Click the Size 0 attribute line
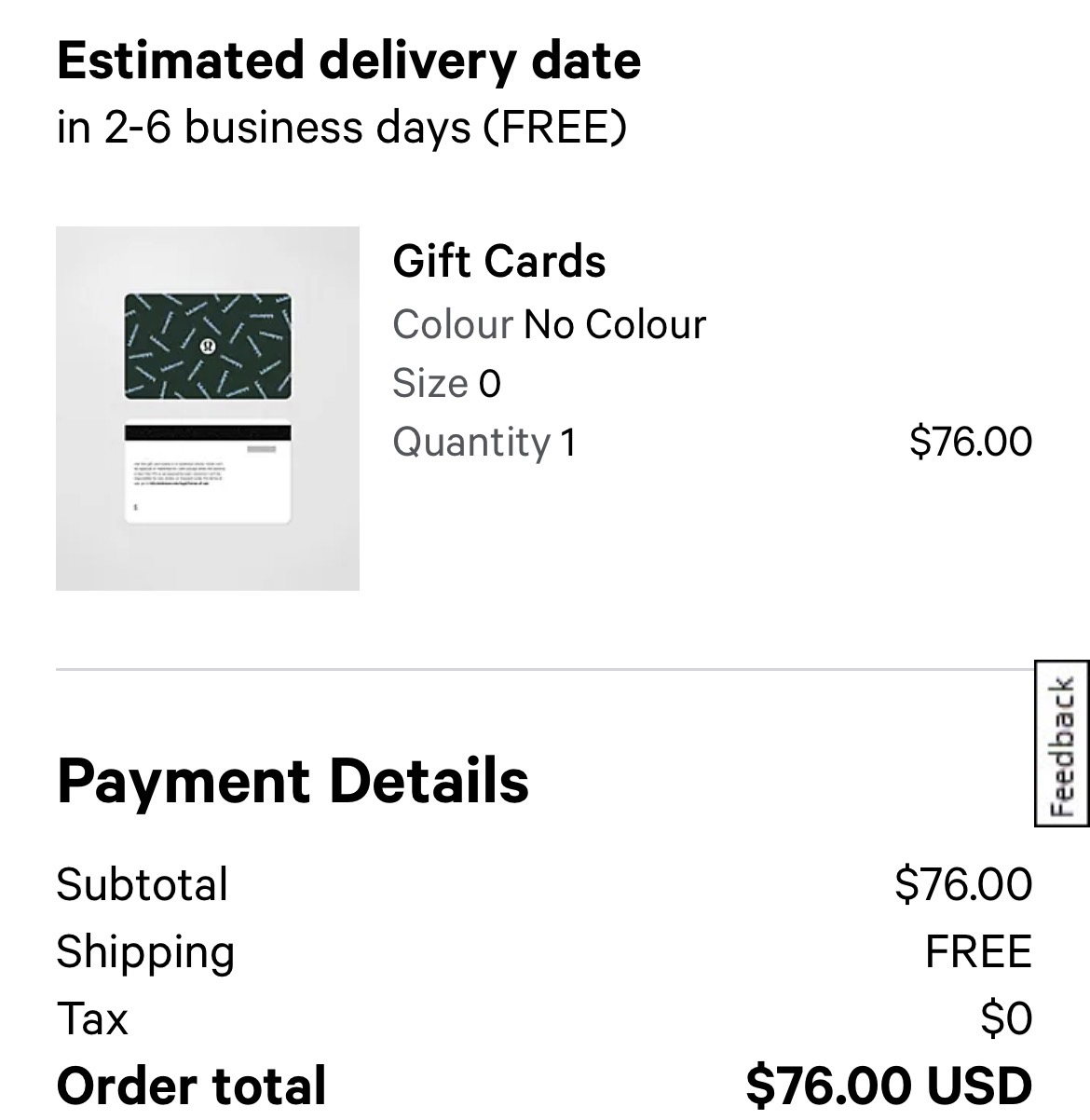 click(x=447, y=383)
